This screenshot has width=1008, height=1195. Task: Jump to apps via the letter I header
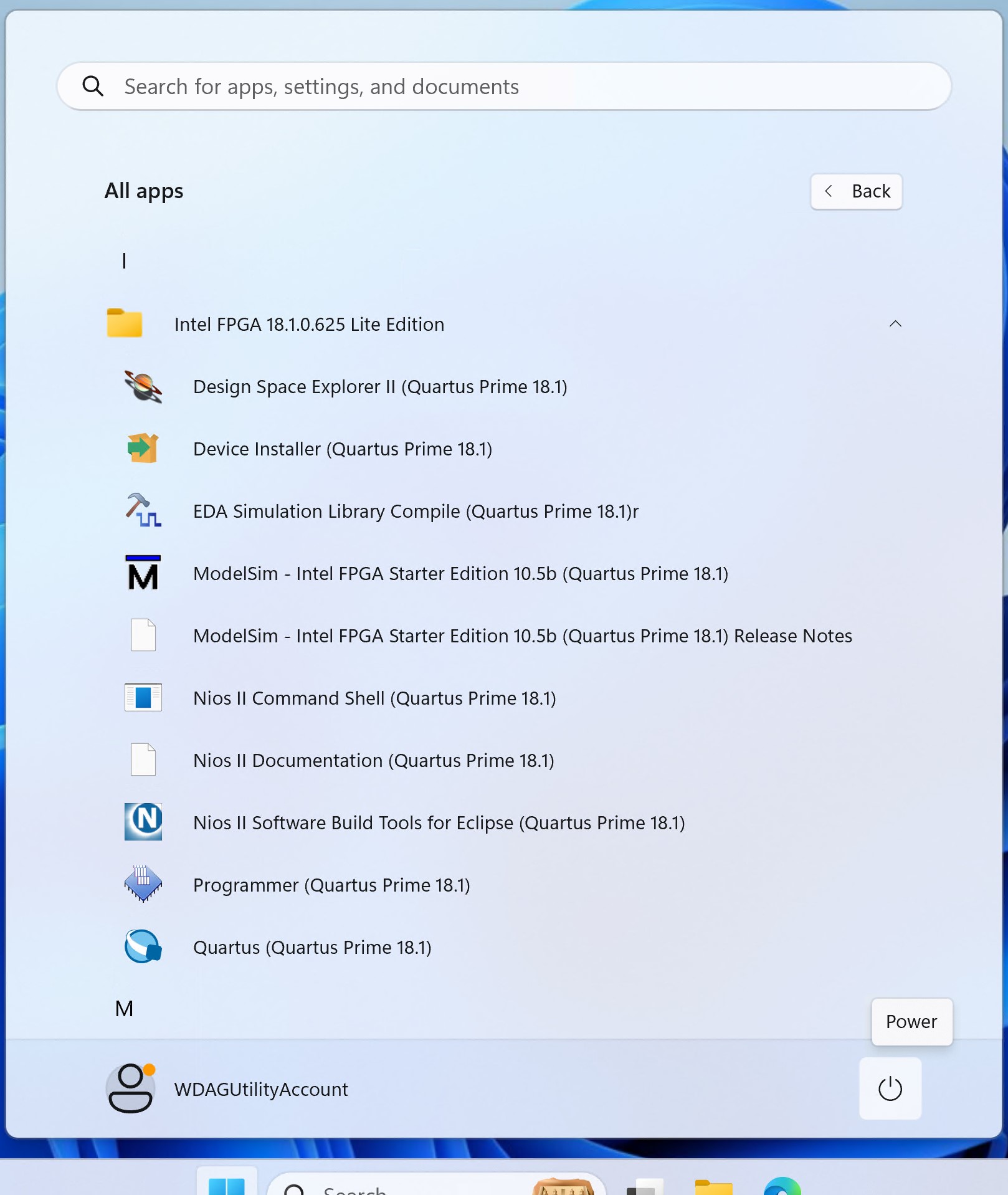tap(124, 260)
